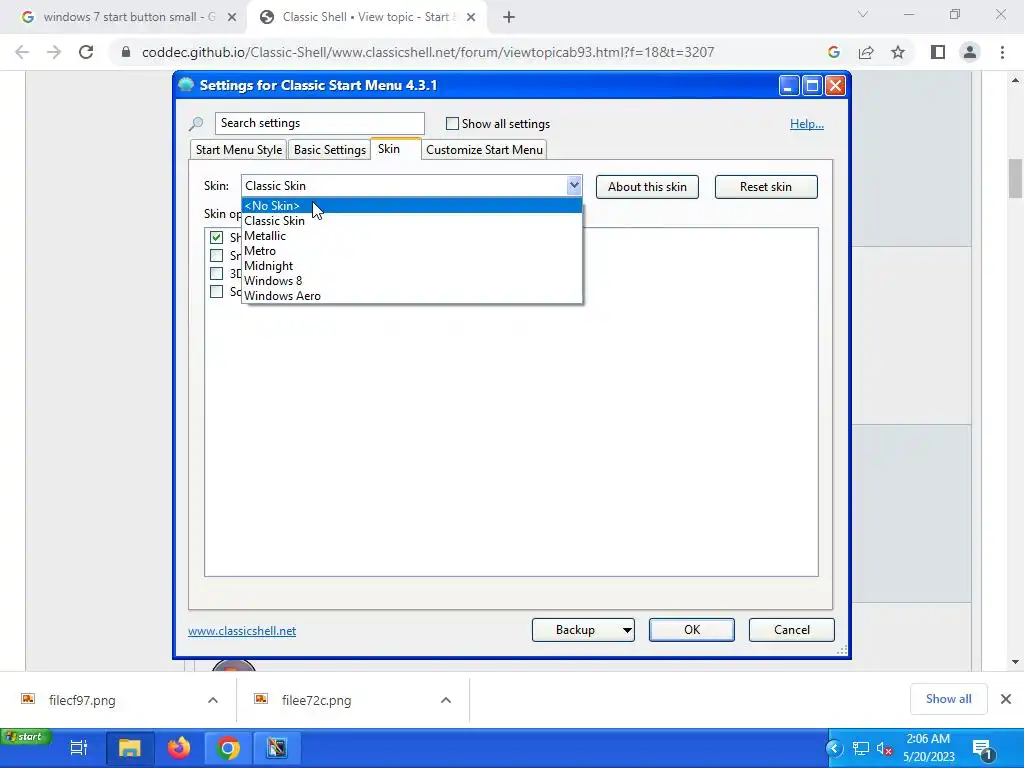The height and width of the screenshot is (768, 1024).
Task: Click the About this skin button
Action: click(647, 187)
